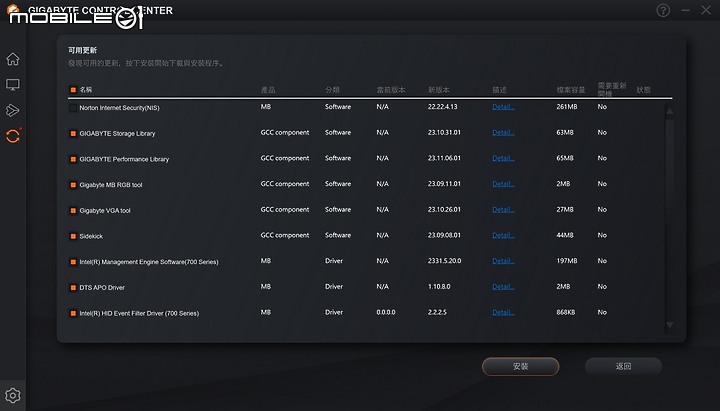Check Norton Internet Security(NIS) checkbox
Screen dimensions: 720x411
click(73, 108)
